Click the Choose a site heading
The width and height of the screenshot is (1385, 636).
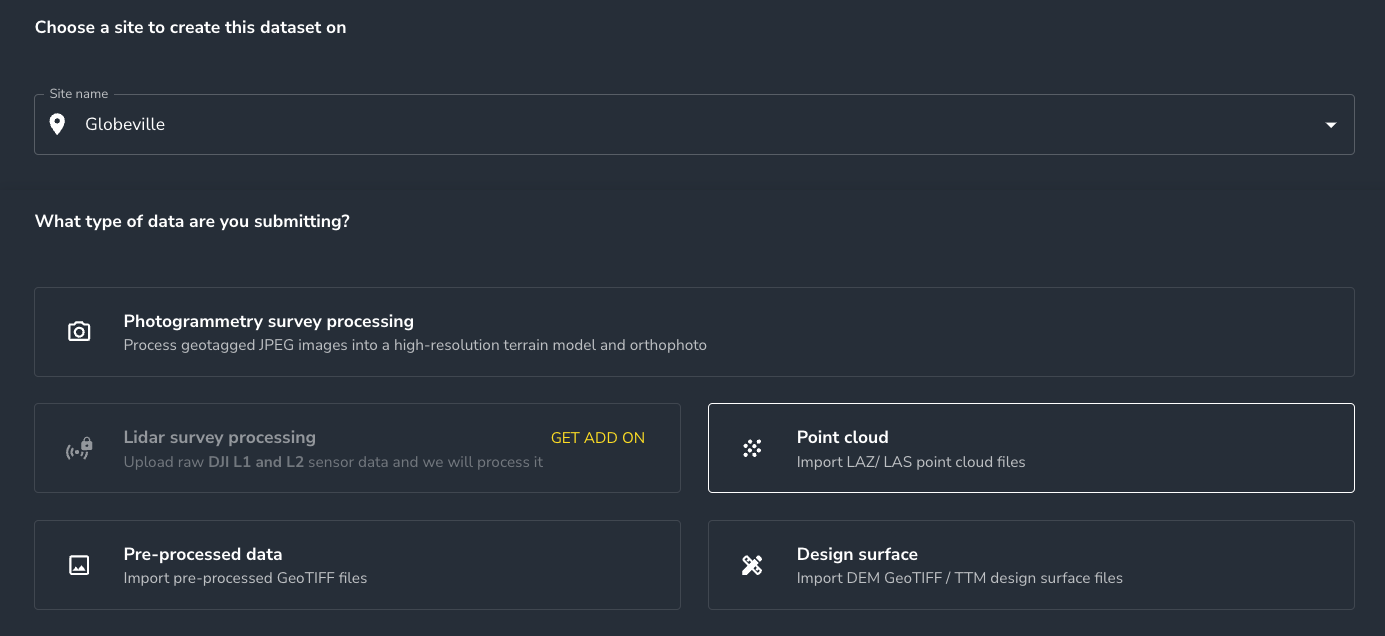190,27
